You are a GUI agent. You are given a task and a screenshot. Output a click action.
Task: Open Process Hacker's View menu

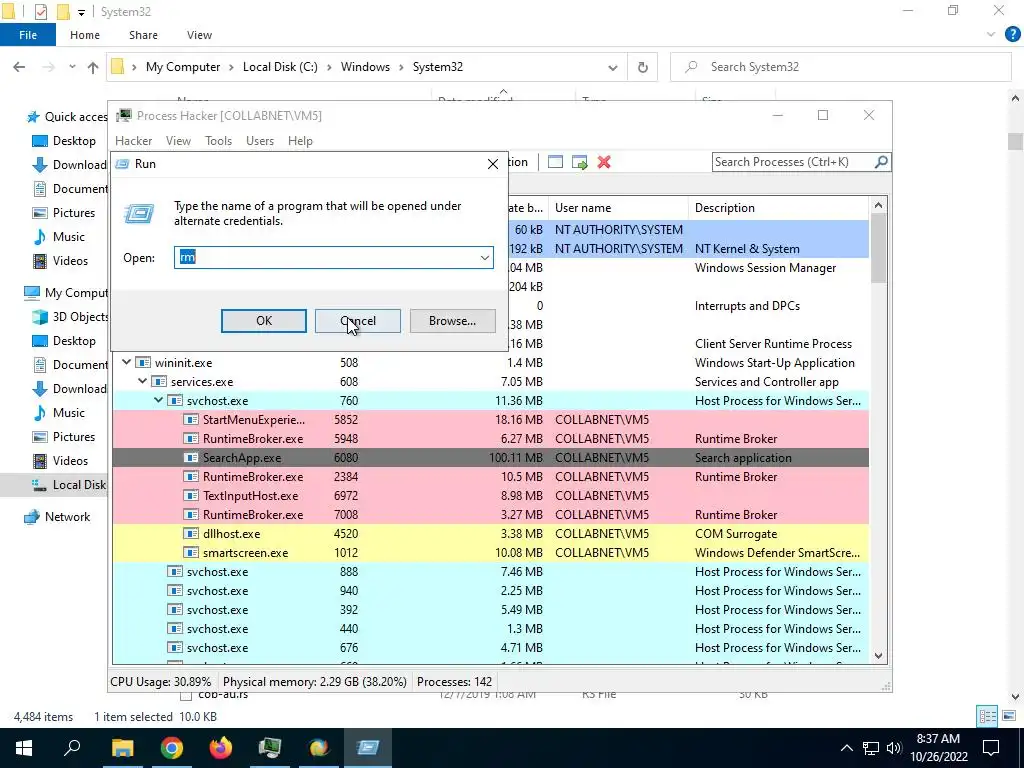(x=178, y=140)
